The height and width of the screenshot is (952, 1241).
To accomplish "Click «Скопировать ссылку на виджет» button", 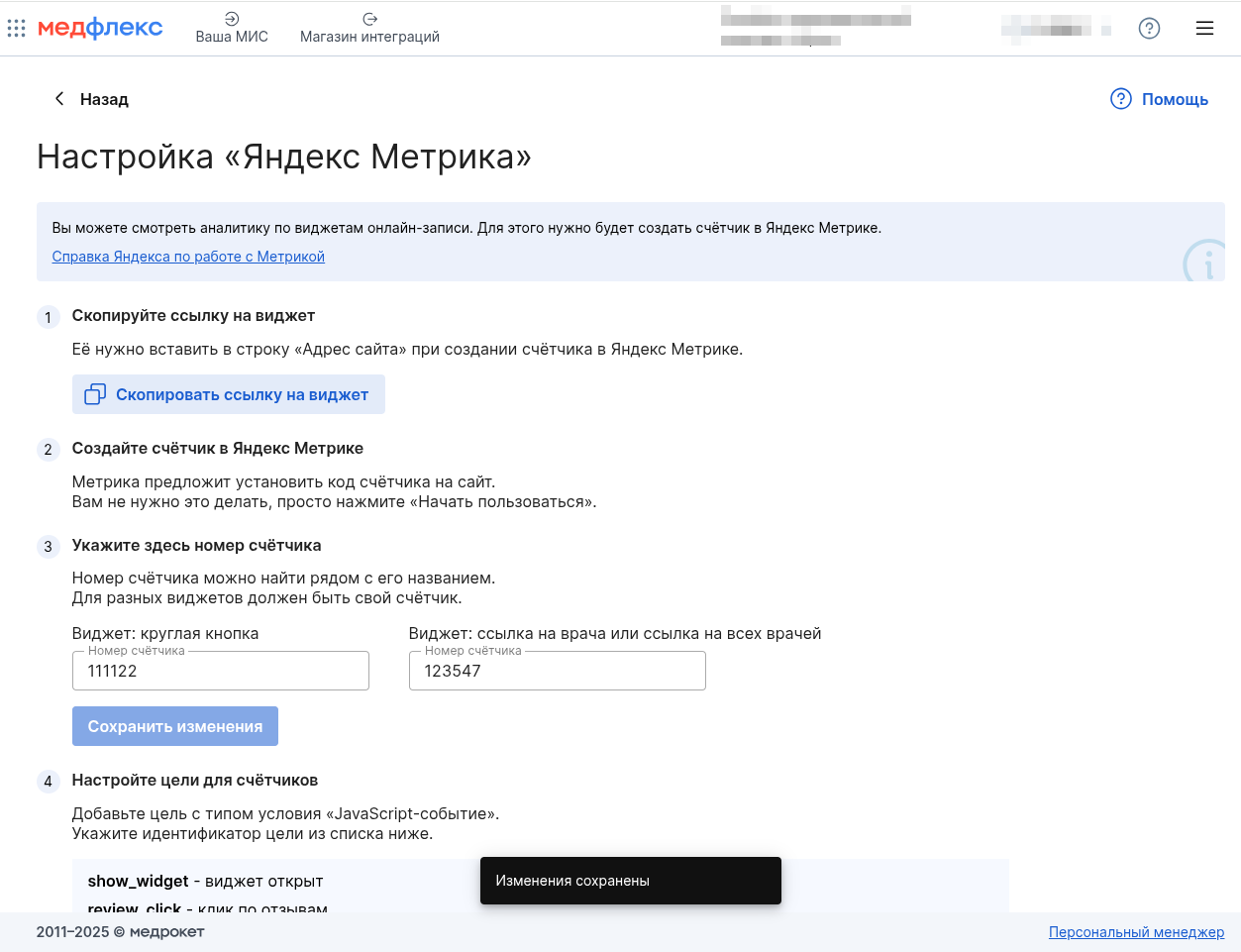I will 229,394.
